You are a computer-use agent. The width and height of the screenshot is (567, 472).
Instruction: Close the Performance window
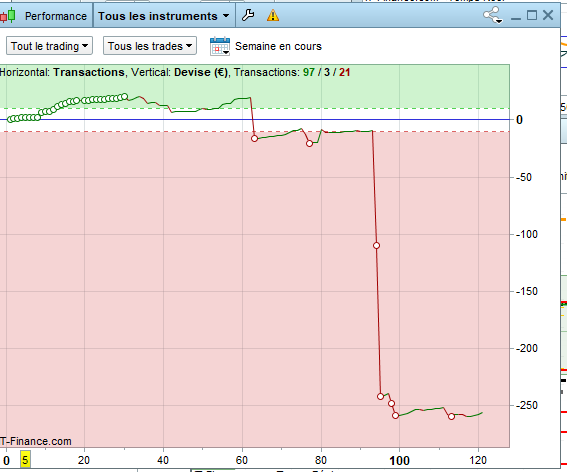coord(548,15)
